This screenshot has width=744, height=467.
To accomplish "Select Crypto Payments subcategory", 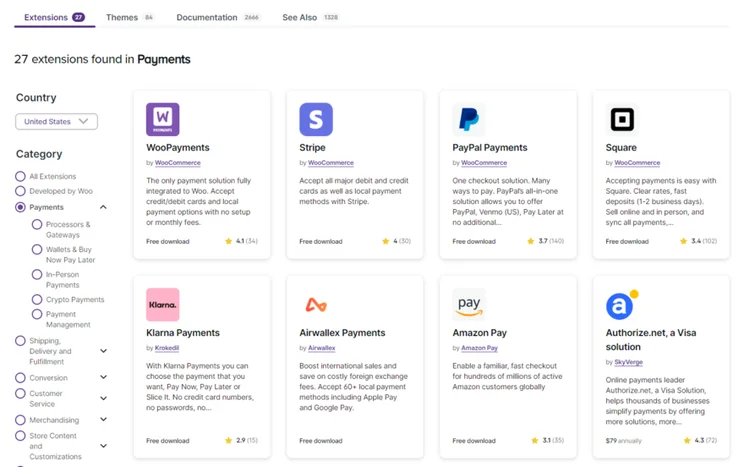I will tap(37, 300).
